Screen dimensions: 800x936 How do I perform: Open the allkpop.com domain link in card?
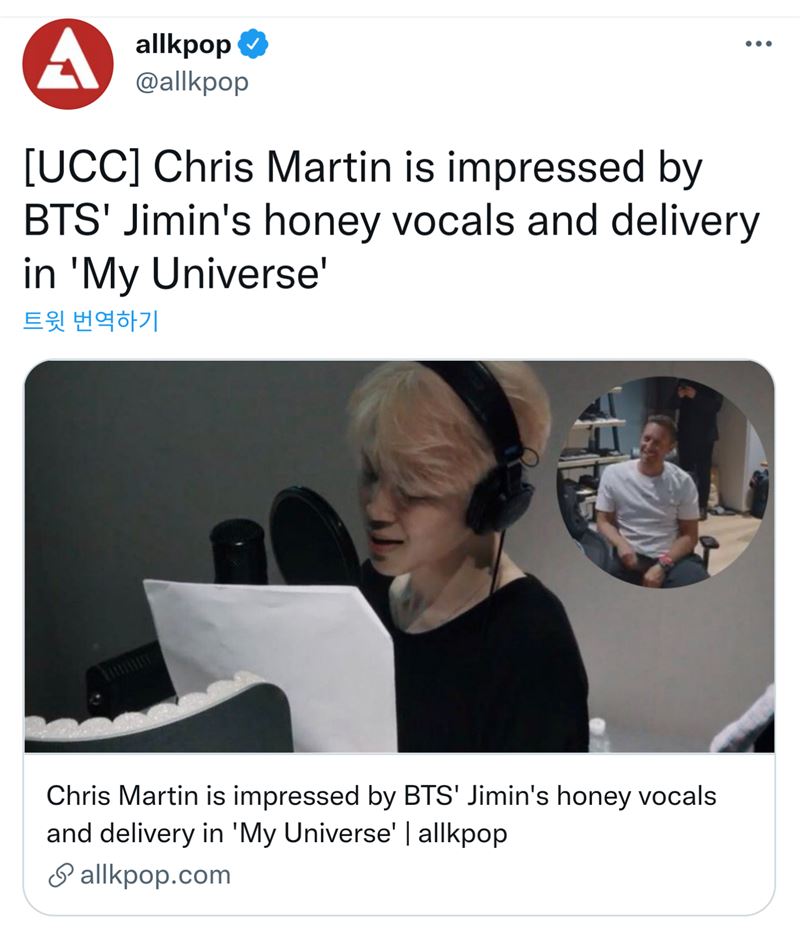tap(155, 875)
